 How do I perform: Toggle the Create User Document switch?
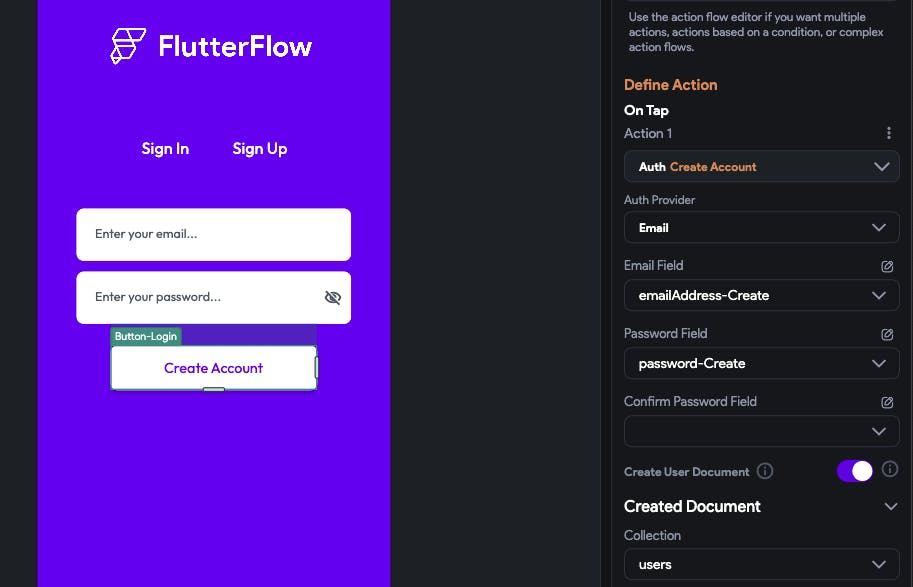click(x=855, y=471)
